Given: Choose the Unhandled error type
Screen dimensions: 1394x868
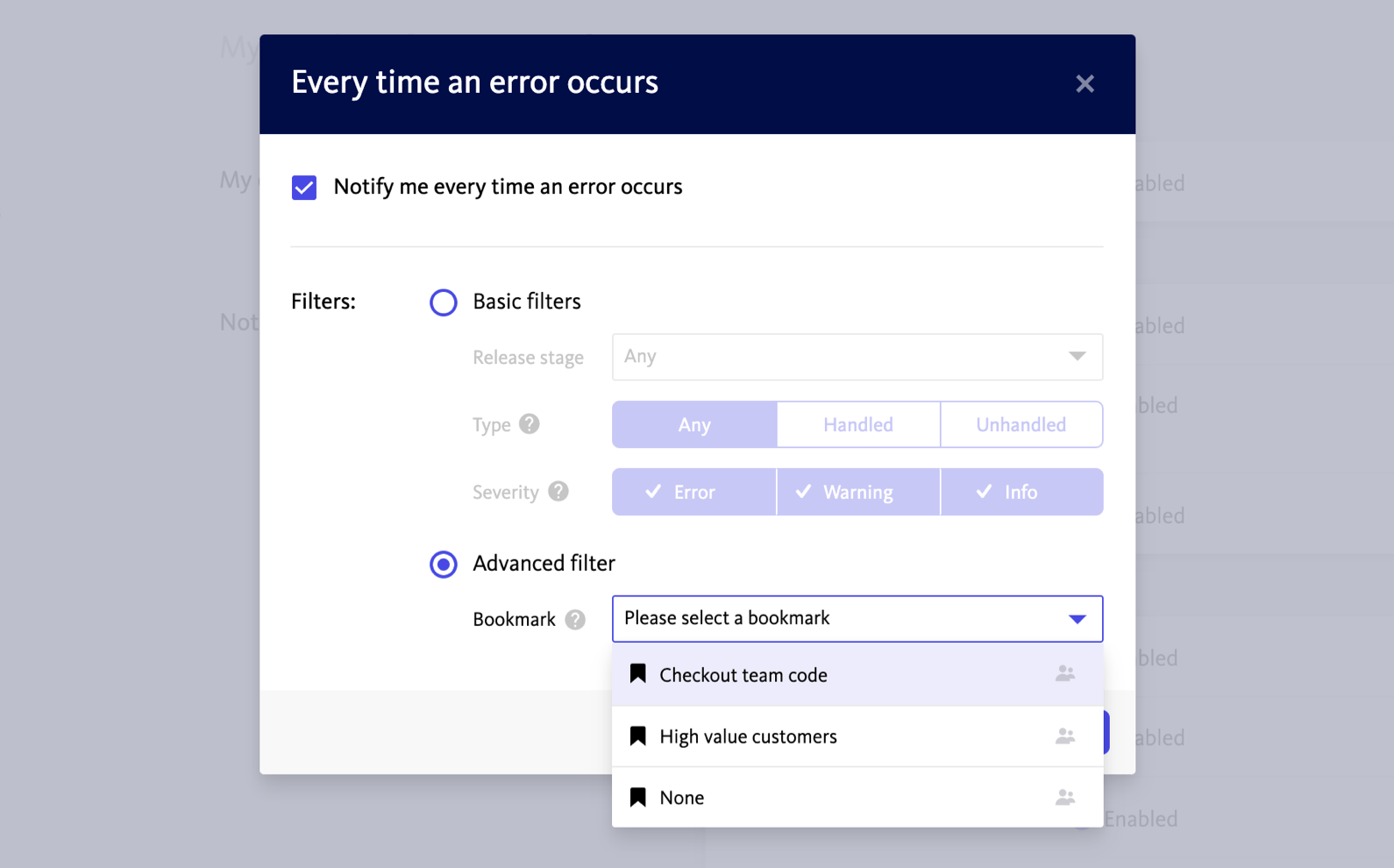Looking at the screenshot, I should [x=1021, y=424].
